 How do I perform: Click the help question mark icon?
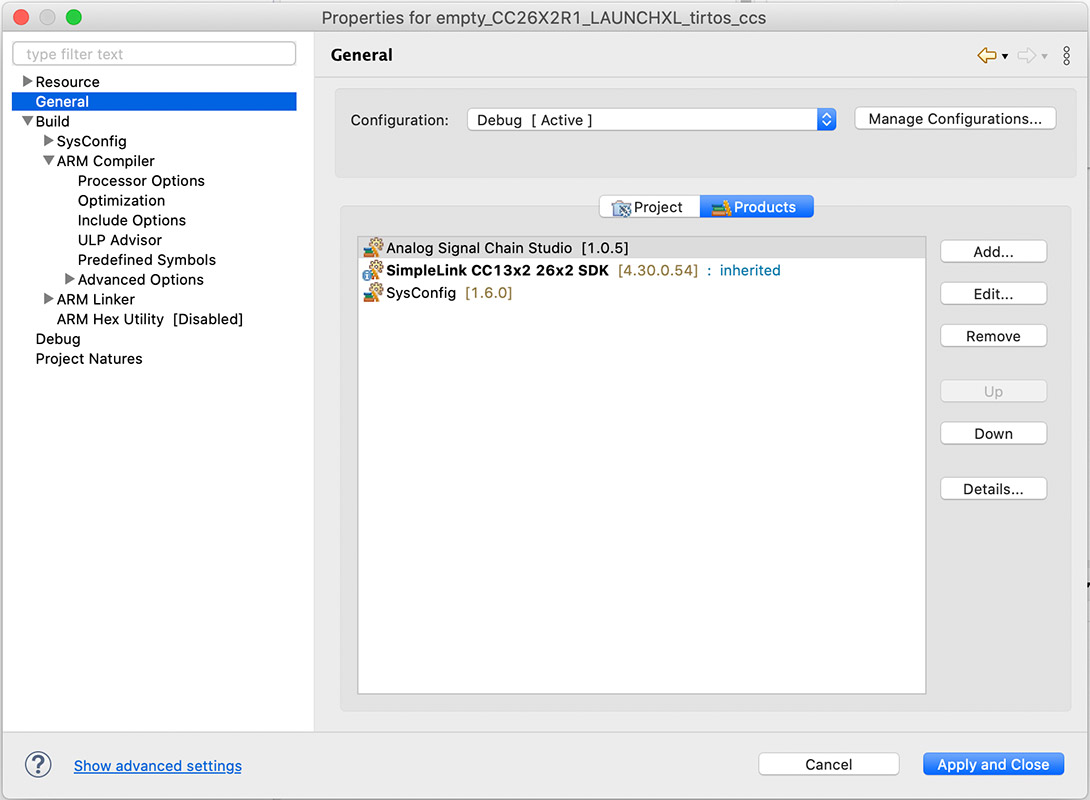(x=38, y=765)
